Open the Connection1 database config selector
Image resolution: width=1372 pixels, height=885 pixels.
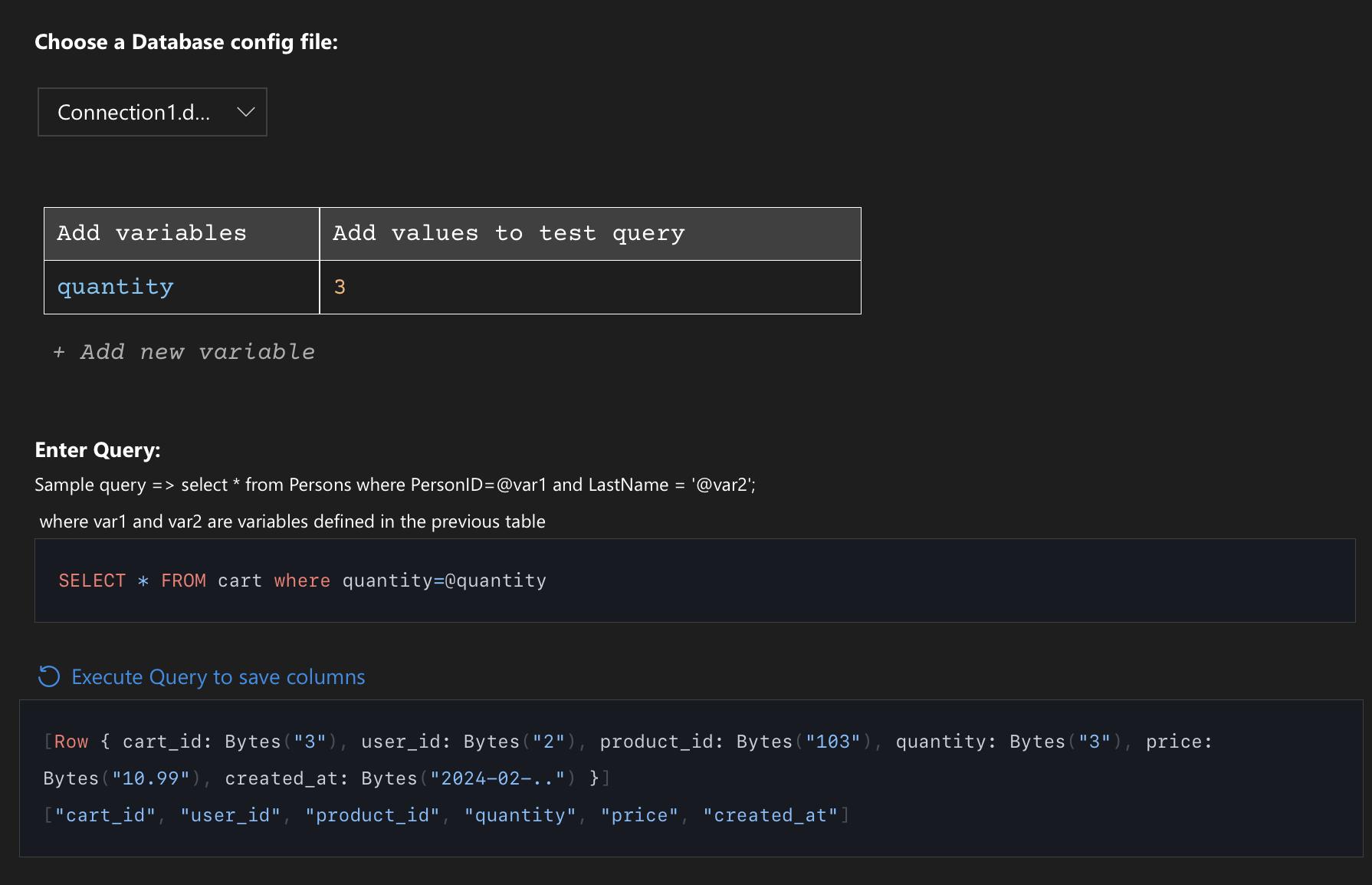152,112
